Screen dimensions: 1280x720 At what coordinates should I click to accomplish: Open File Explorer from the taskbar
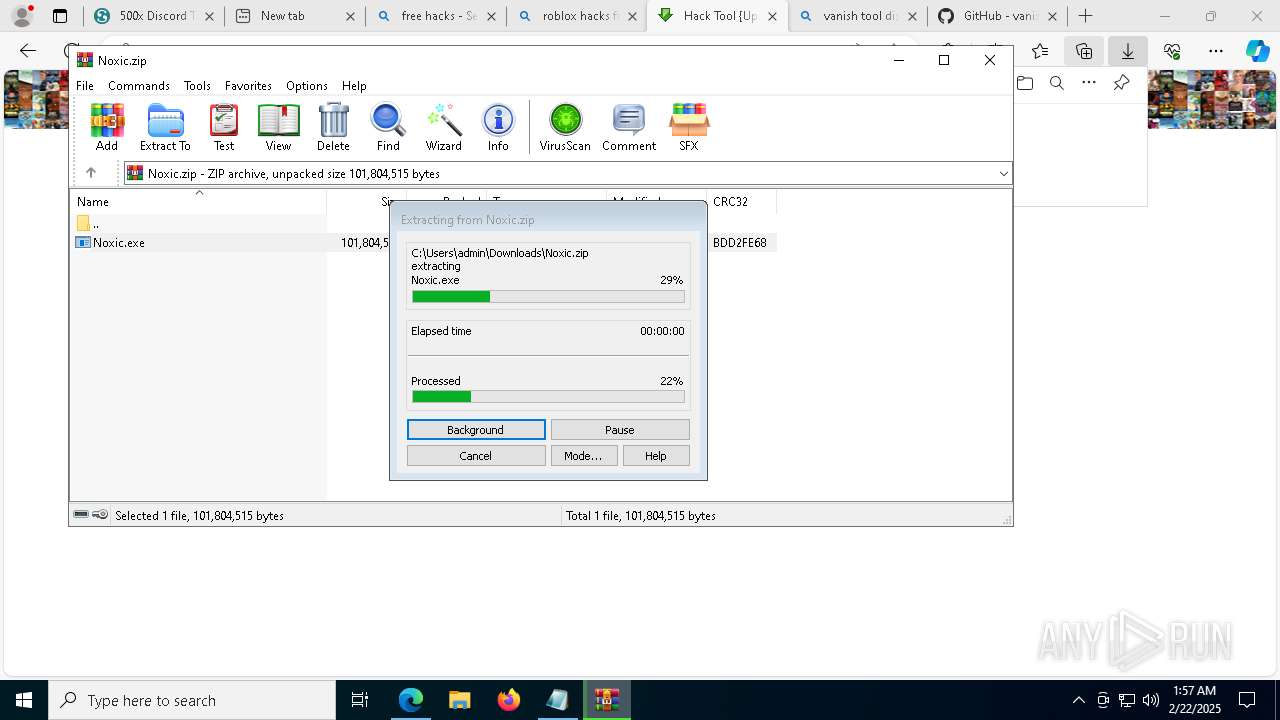click(x=459, y=700)
